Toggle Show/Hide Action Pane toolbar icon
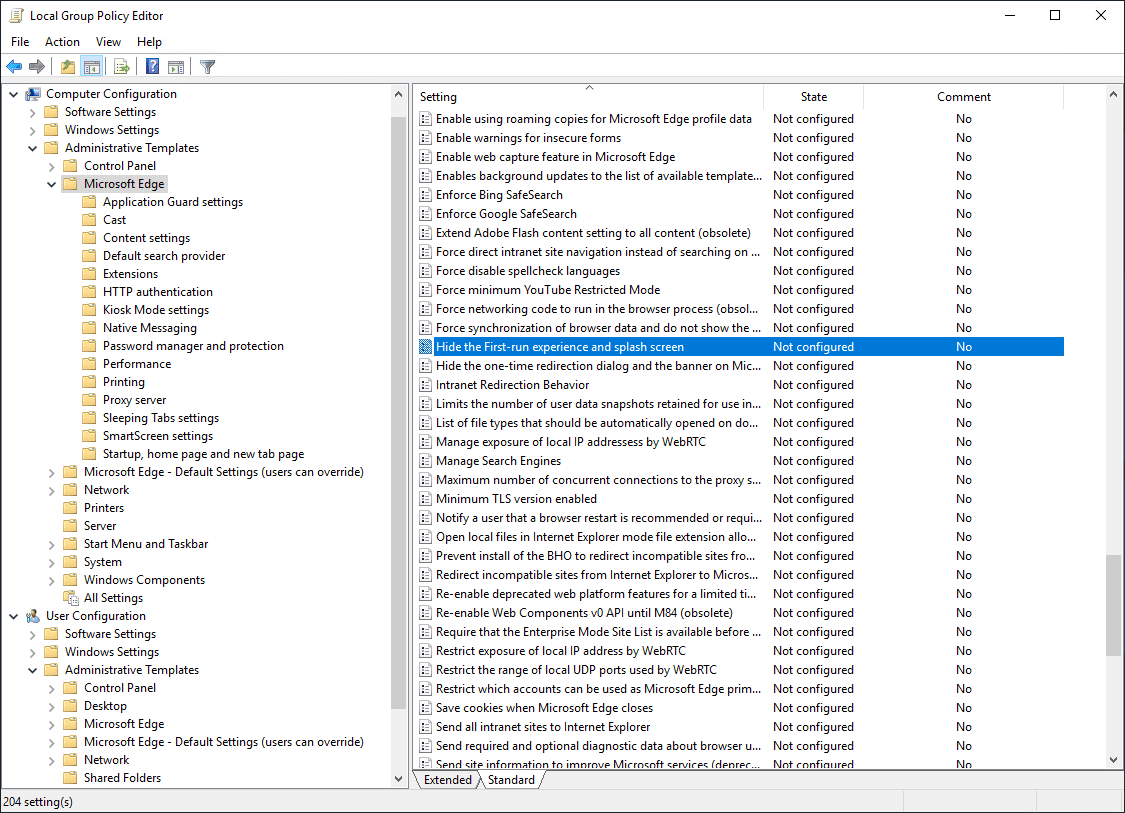This screenshot has height=813, width=1125. click(176, 67)
